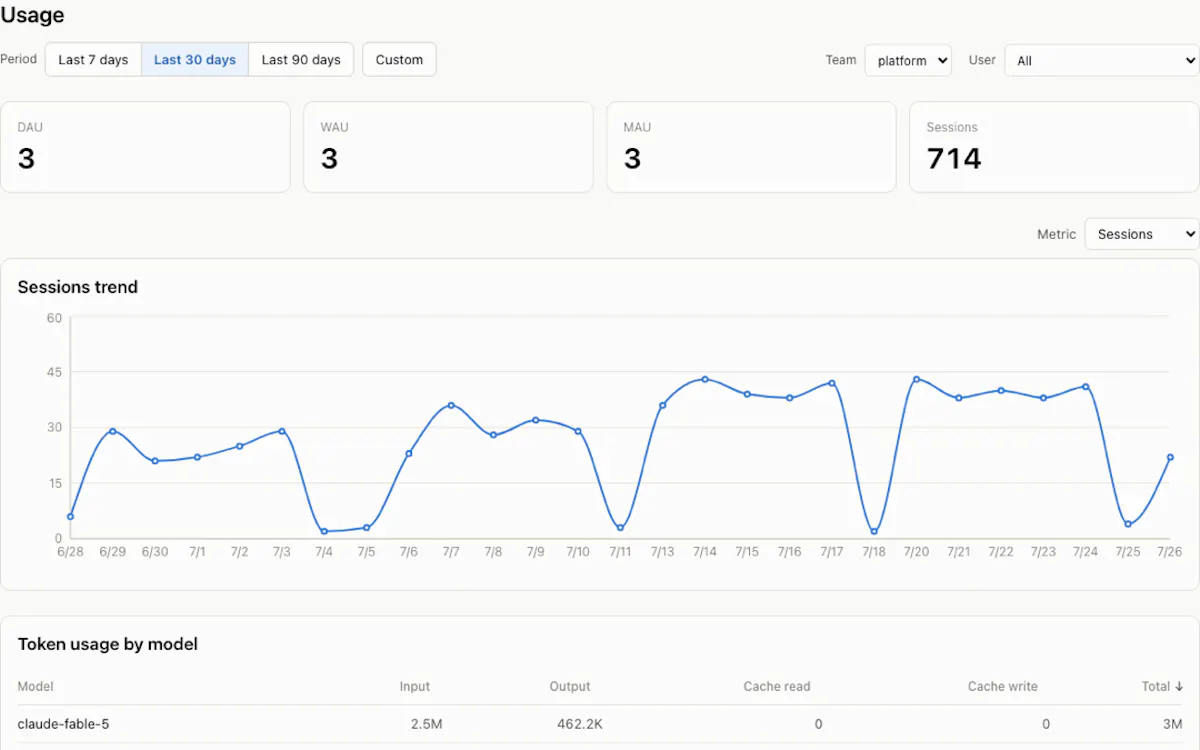Switch period to Last 90 days
The image size is (1200, 750).
click(x=301, y=60)
